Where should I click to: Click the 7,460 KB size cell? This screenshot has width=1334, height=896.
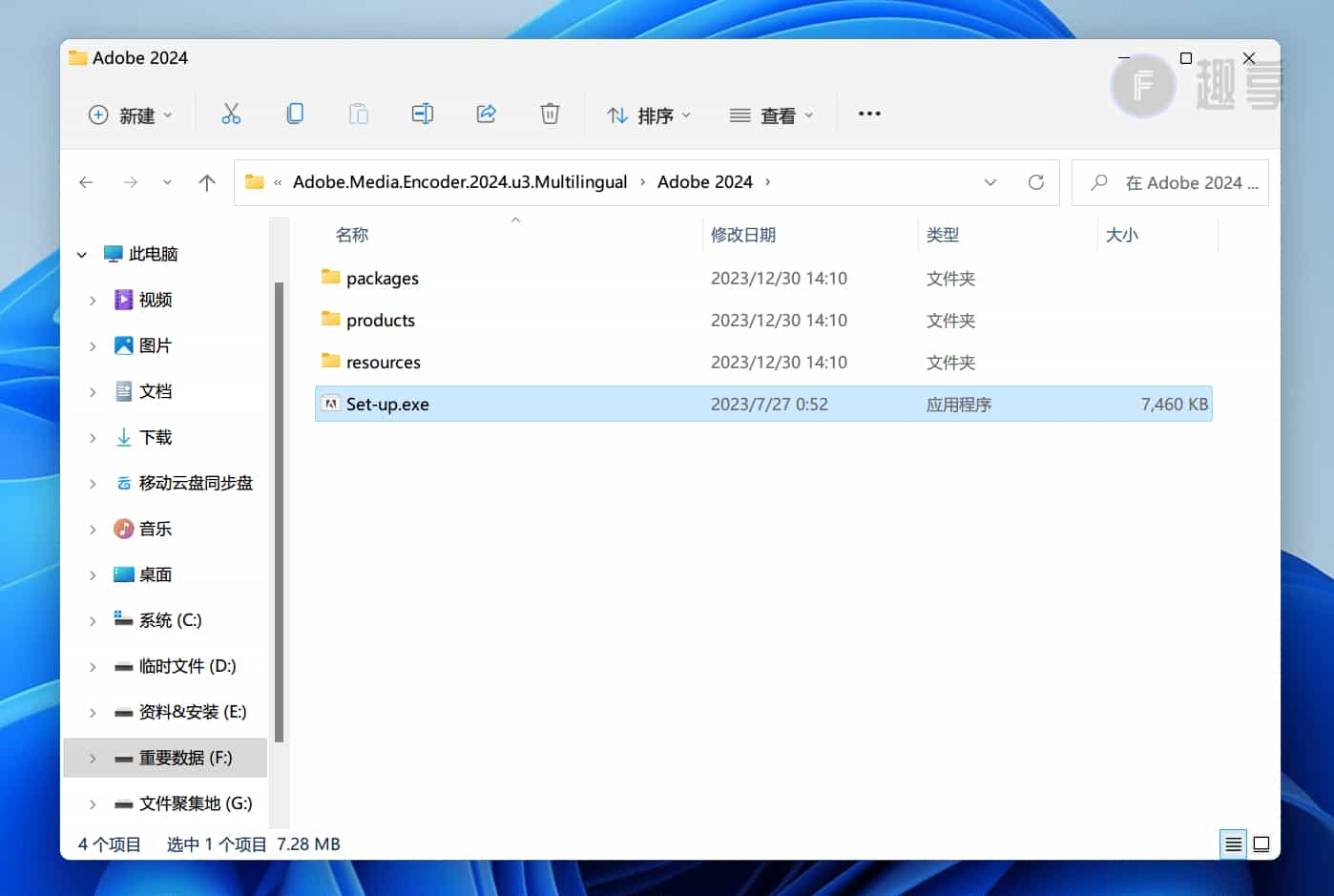[x=1175, y=404]
